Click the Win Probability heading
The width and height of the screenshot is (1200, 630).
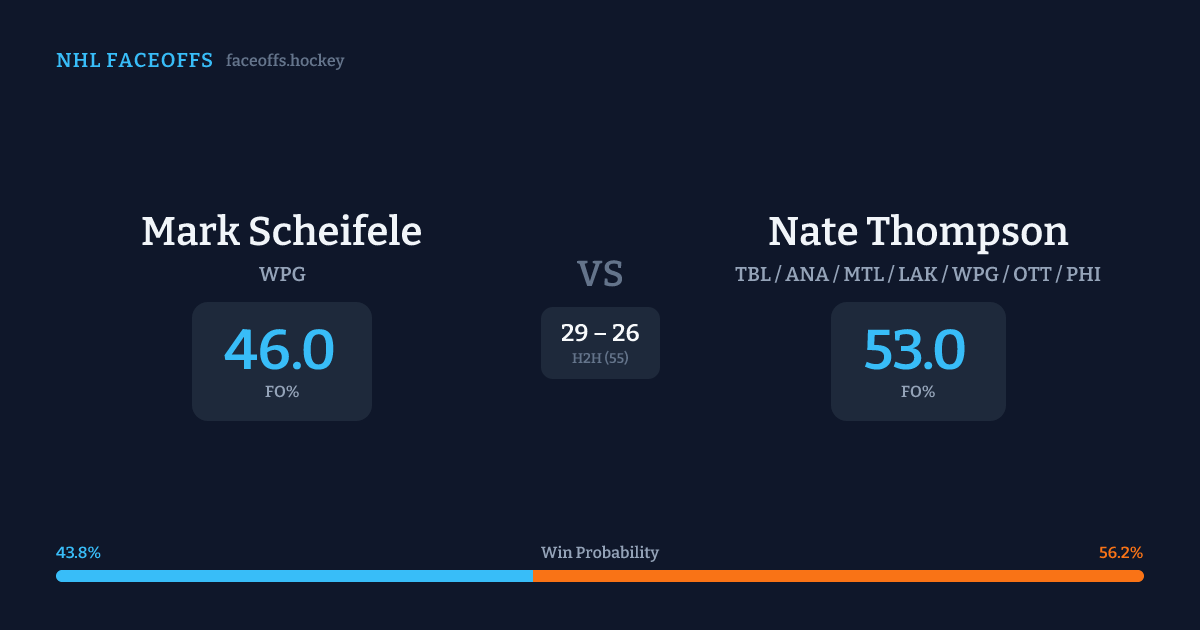[600, 553]
